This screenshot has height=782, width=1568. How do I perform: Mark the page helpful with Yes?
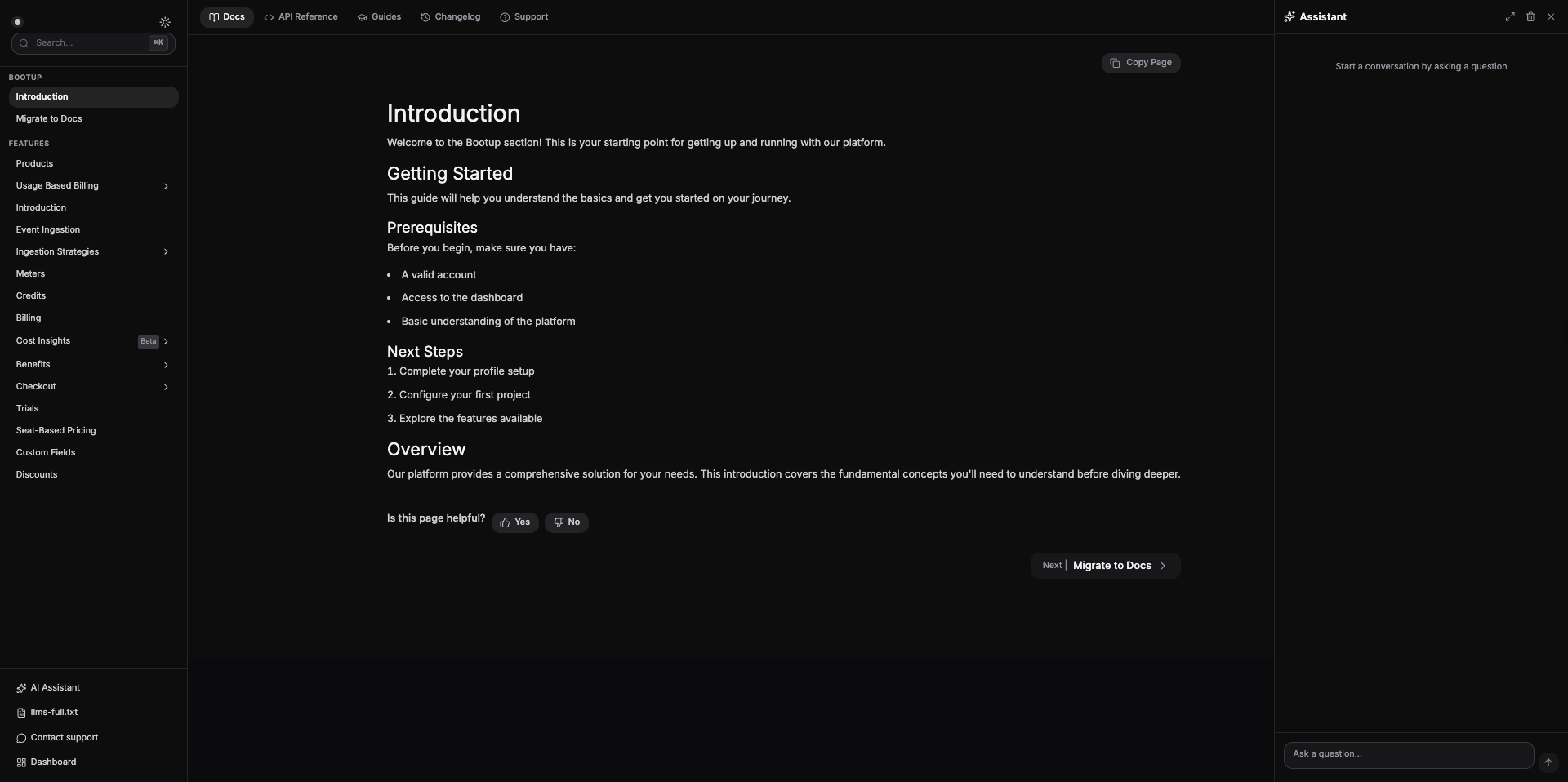514,522
